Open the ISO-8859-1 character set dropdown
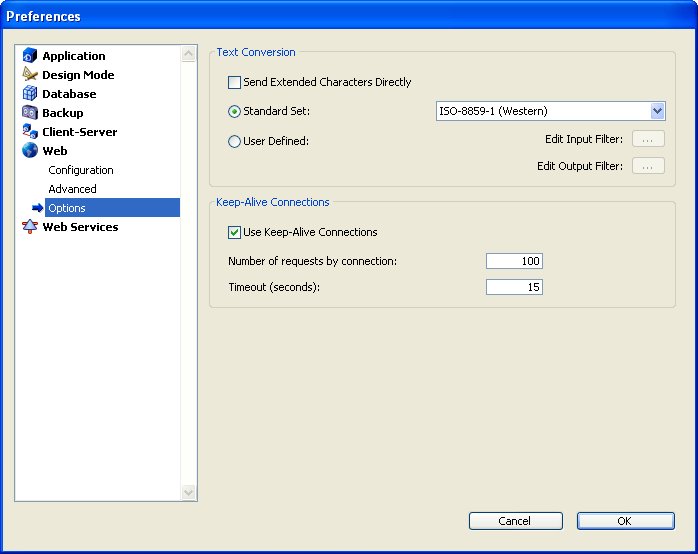698x554 pixels. tap(657, 111)
